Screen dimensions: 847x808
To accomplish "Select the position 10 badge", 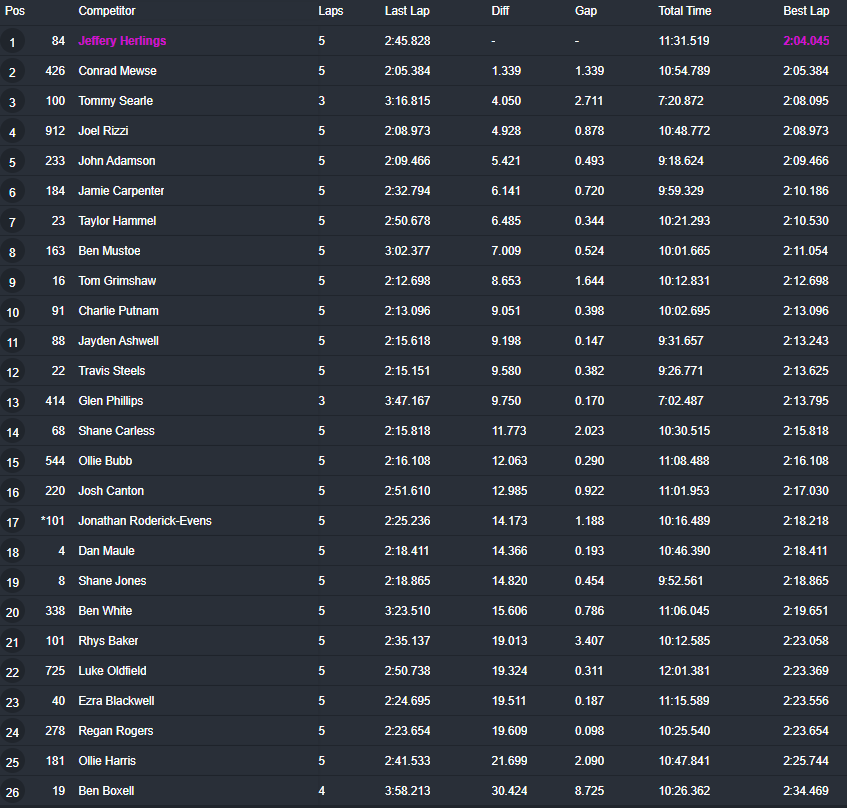I will 12,312.
